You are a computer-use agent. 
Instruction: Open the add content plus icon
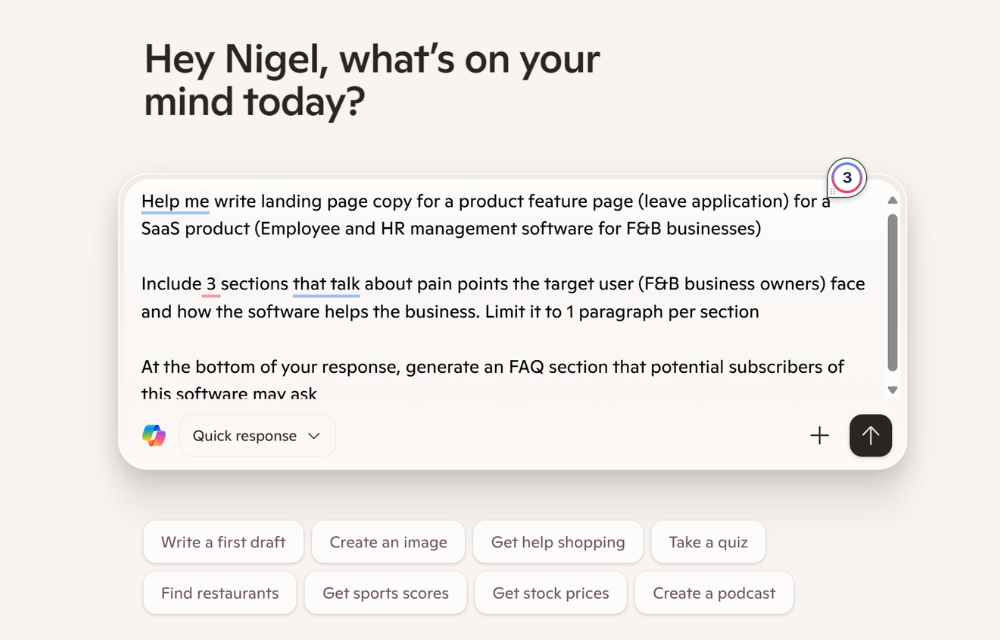(x=819, y=435)
